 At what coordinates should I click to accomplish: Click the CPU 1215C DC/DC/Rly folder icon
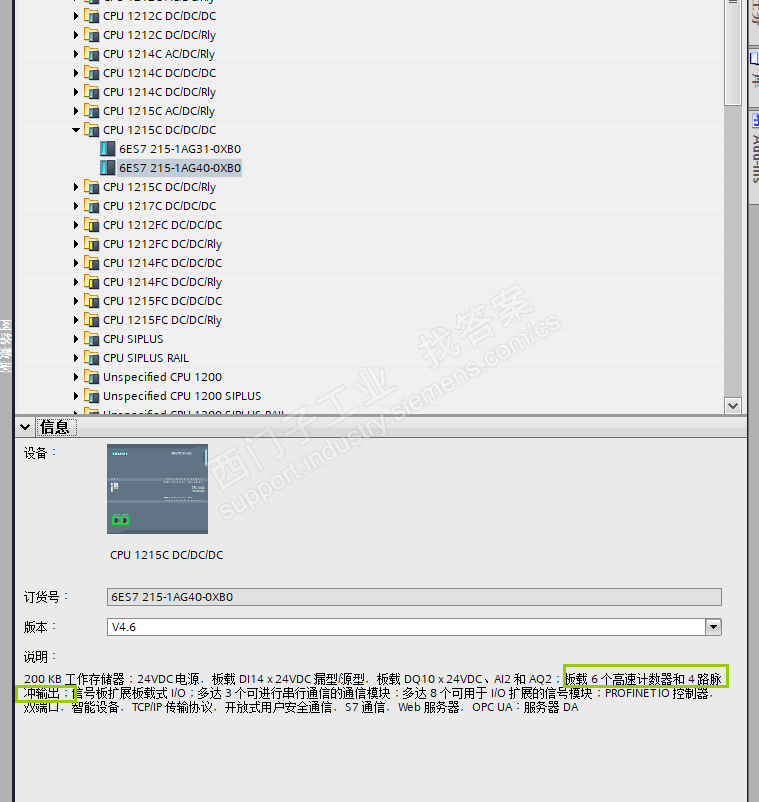click(92, 187)
